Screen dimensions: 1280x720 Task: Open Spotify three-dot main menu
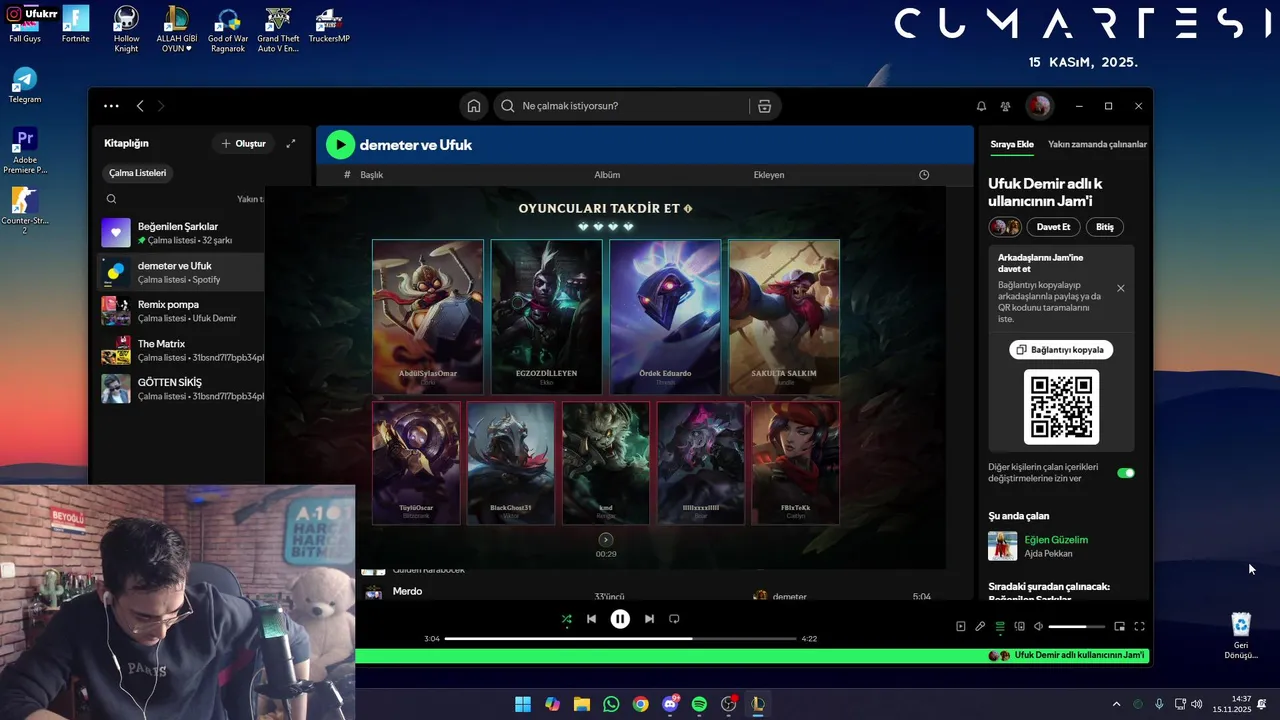(x=111, y=106)
